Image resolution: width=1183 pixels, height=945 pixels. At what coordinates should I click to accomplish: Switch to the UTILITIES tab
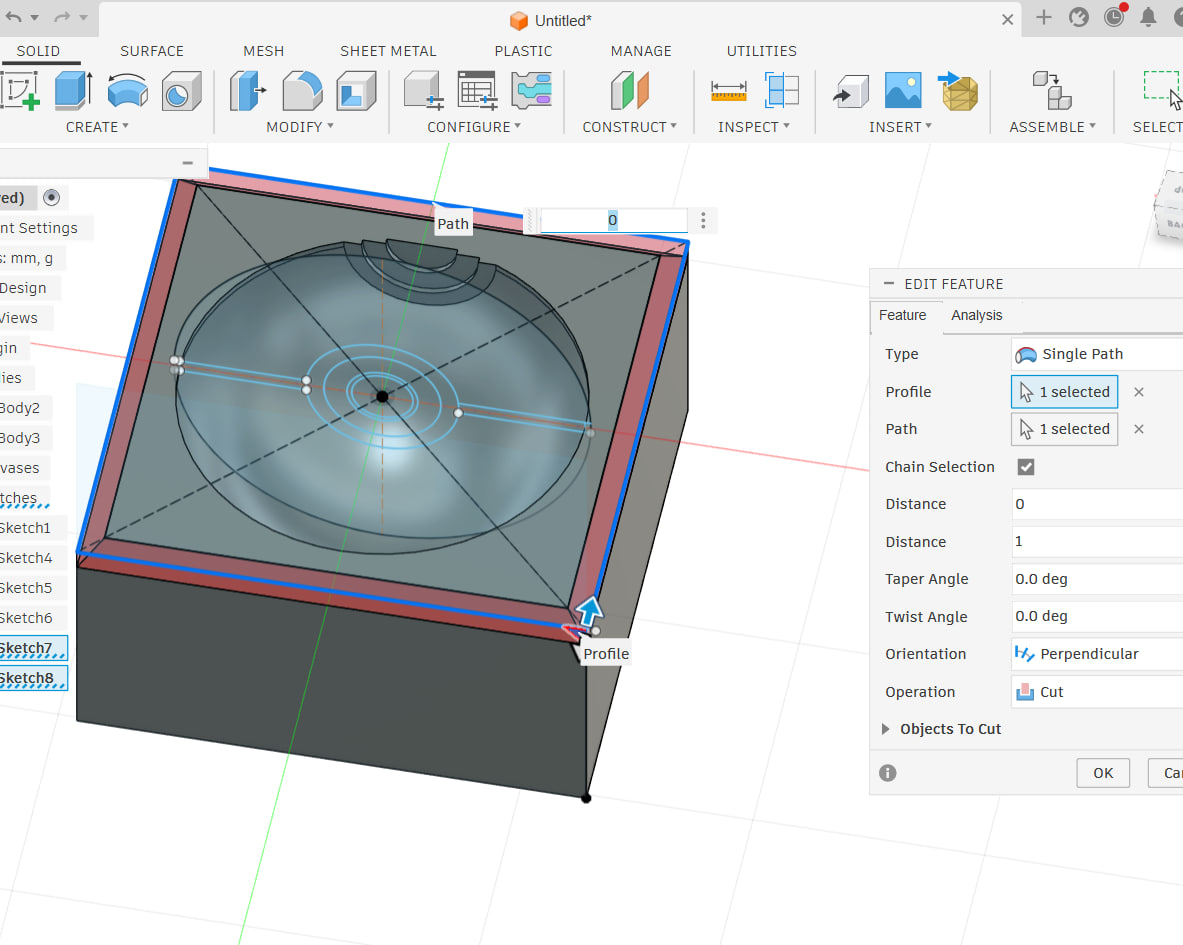point(761,51)
